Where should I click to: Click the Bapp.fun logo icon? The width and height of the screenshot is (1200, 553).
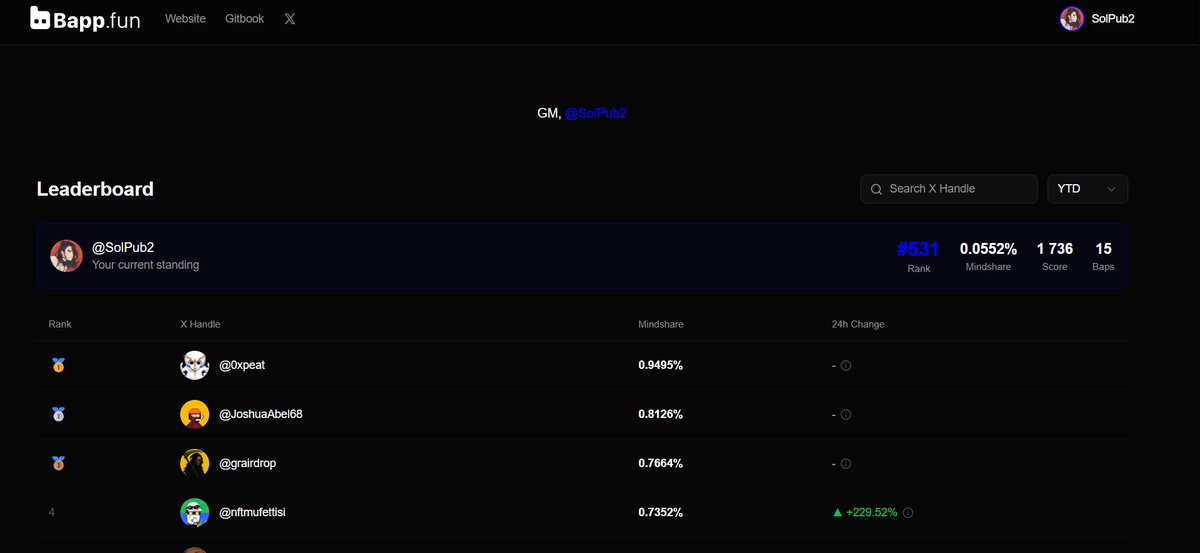pos(41,18)
